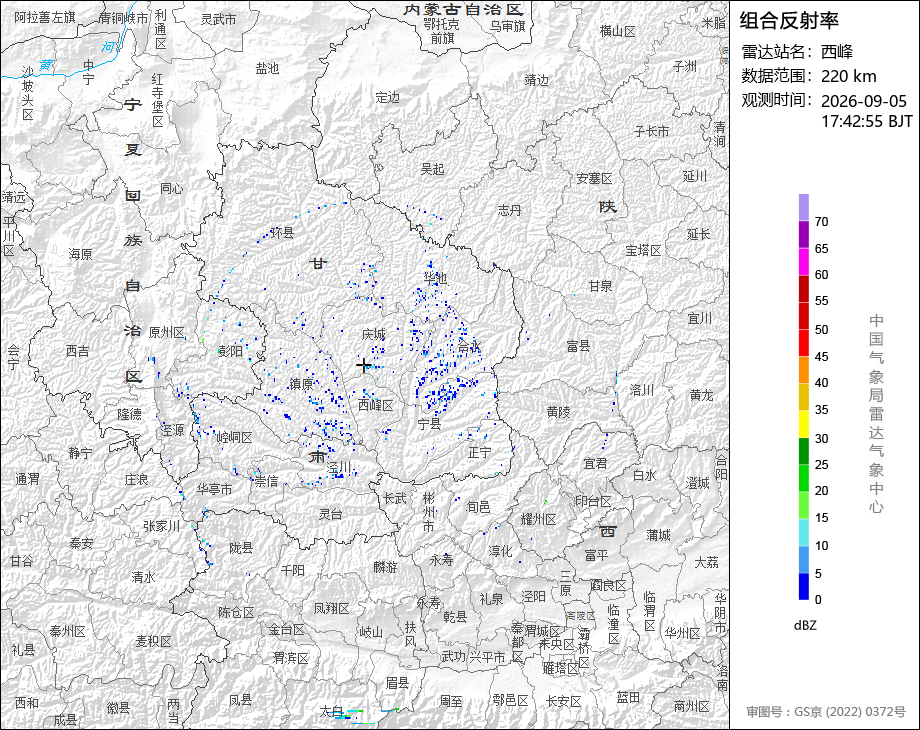Click the 陈仓区 map label
This screenshot has height=730, width=920.
click(236, 612)
